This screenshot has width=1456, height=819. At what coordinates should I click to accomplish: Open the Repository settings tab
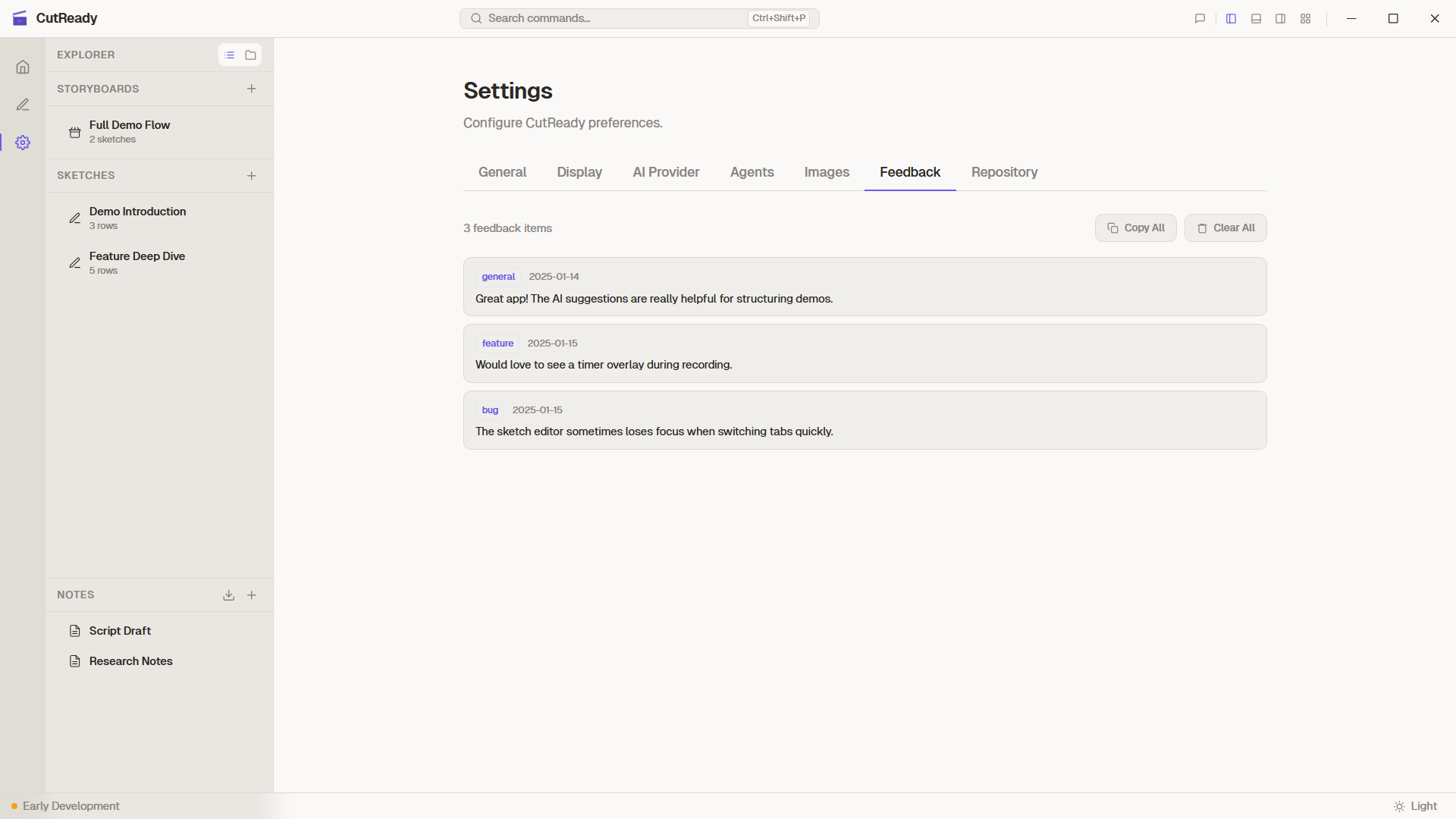click(1004, 172)
